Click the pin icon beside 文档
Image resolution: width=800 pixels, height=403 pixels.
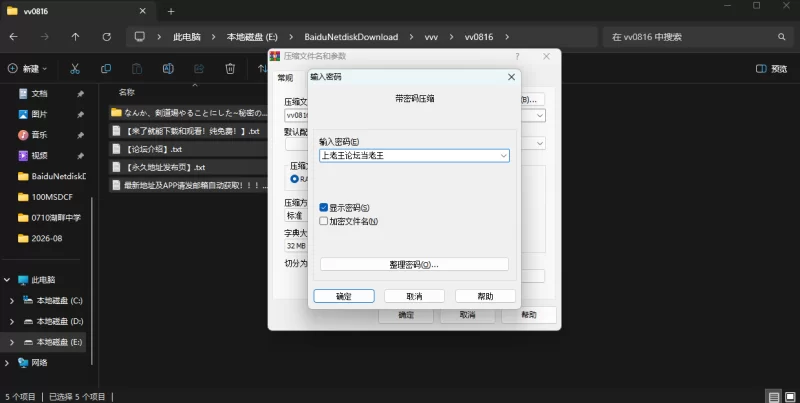click(x=80, y=94)
